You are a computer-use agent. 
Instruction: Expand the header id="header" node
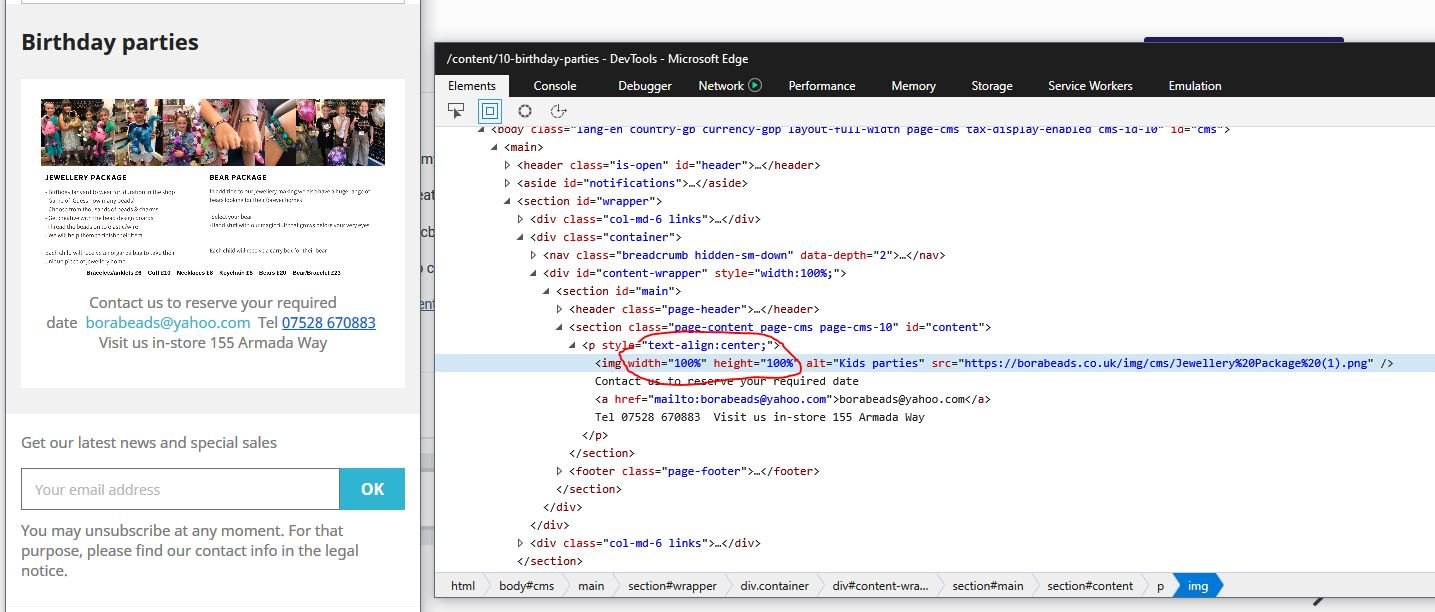click(x=508, y=165)
